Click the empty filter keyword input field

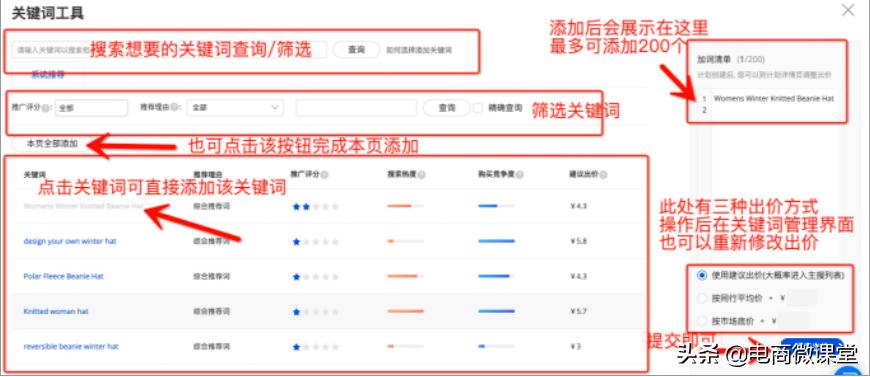point(356,108)
